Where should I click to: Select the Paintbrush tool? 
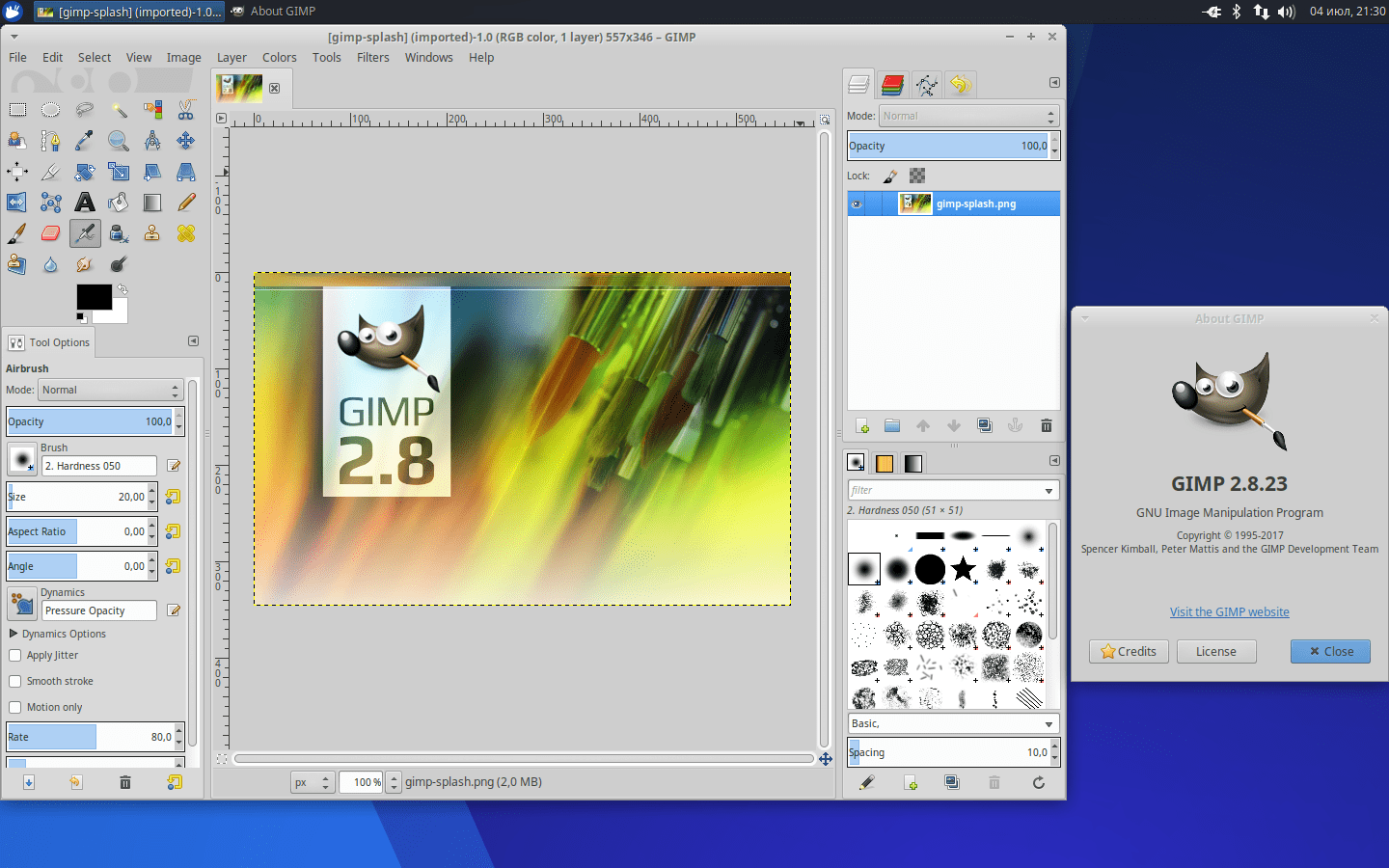[x=17, y=233]
